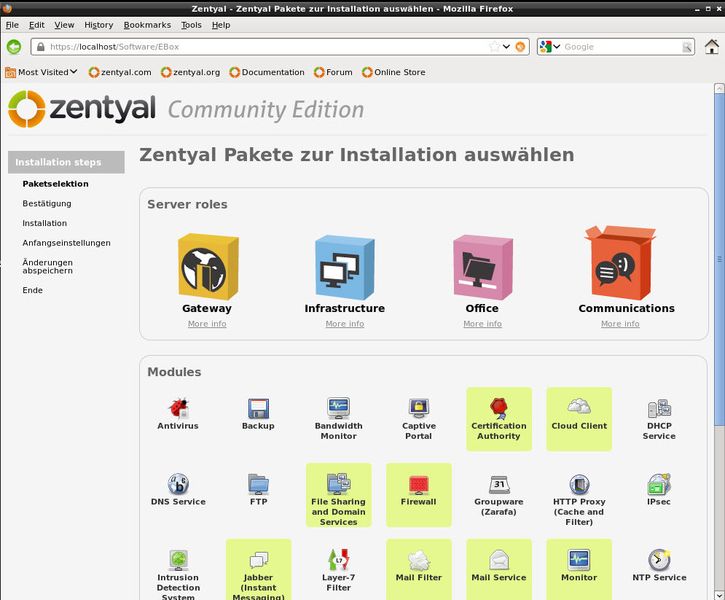Select the DNS Service module

coord(178,490)
